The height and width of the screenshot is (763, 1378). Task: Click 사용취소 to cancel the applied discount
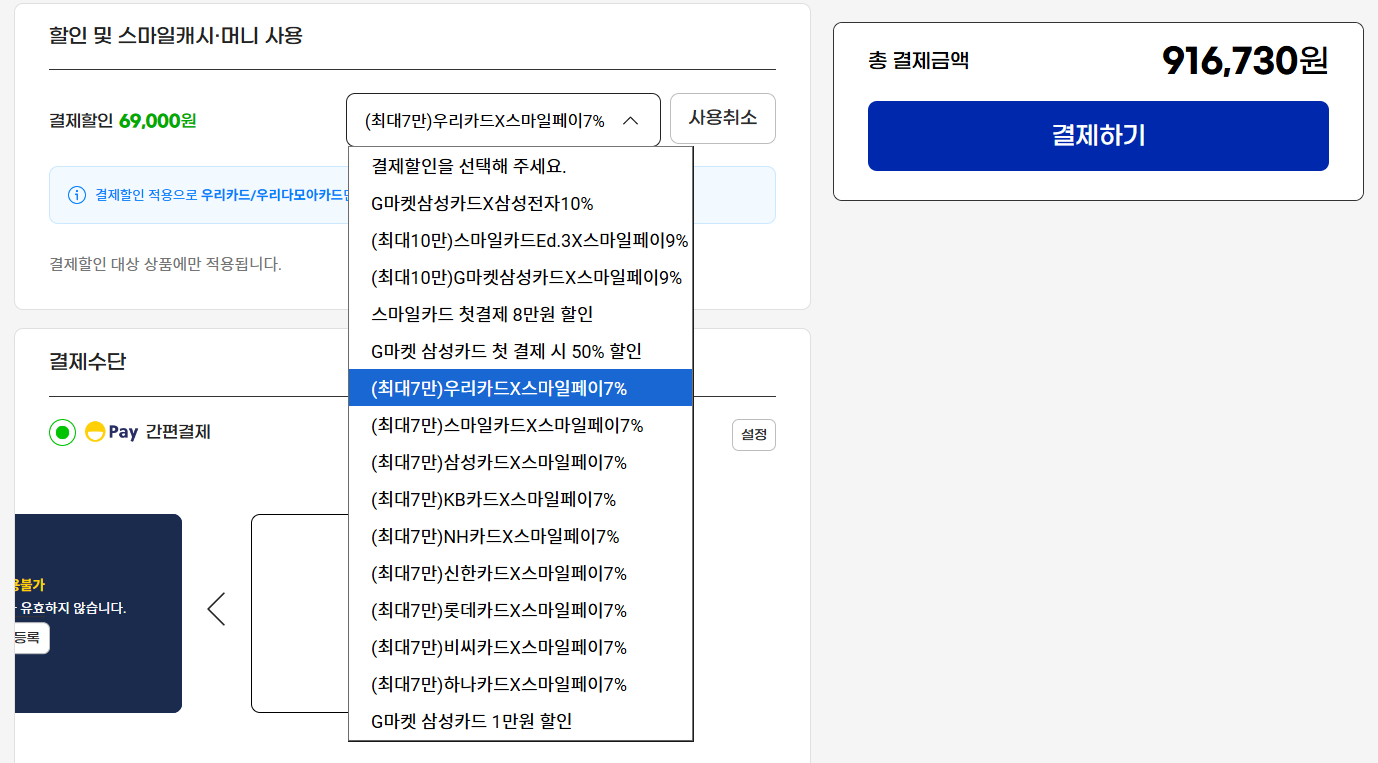coord(722,117)
